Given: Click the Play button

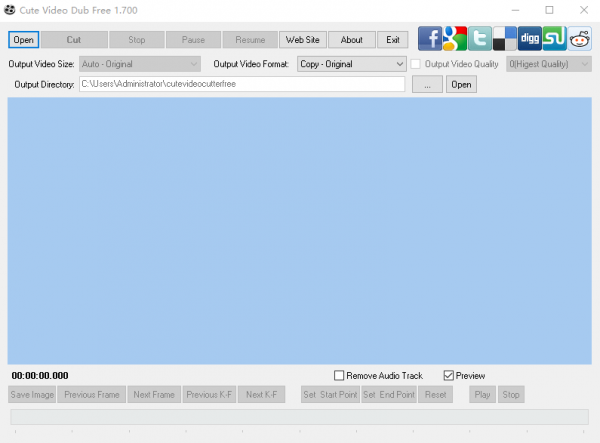Looking at the screenshot, I should tap(482, 394).
